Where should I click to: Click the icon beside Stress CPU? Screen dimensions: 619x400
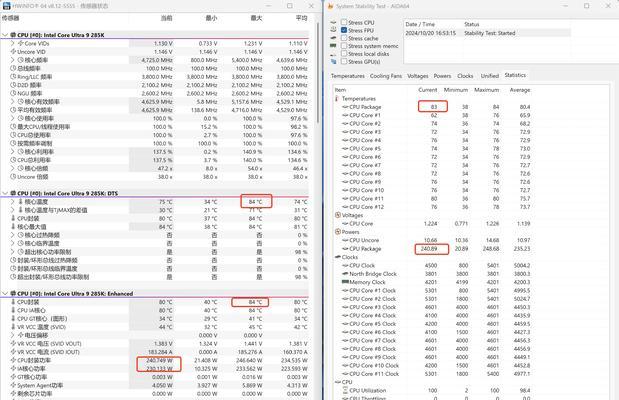[334, 23]
